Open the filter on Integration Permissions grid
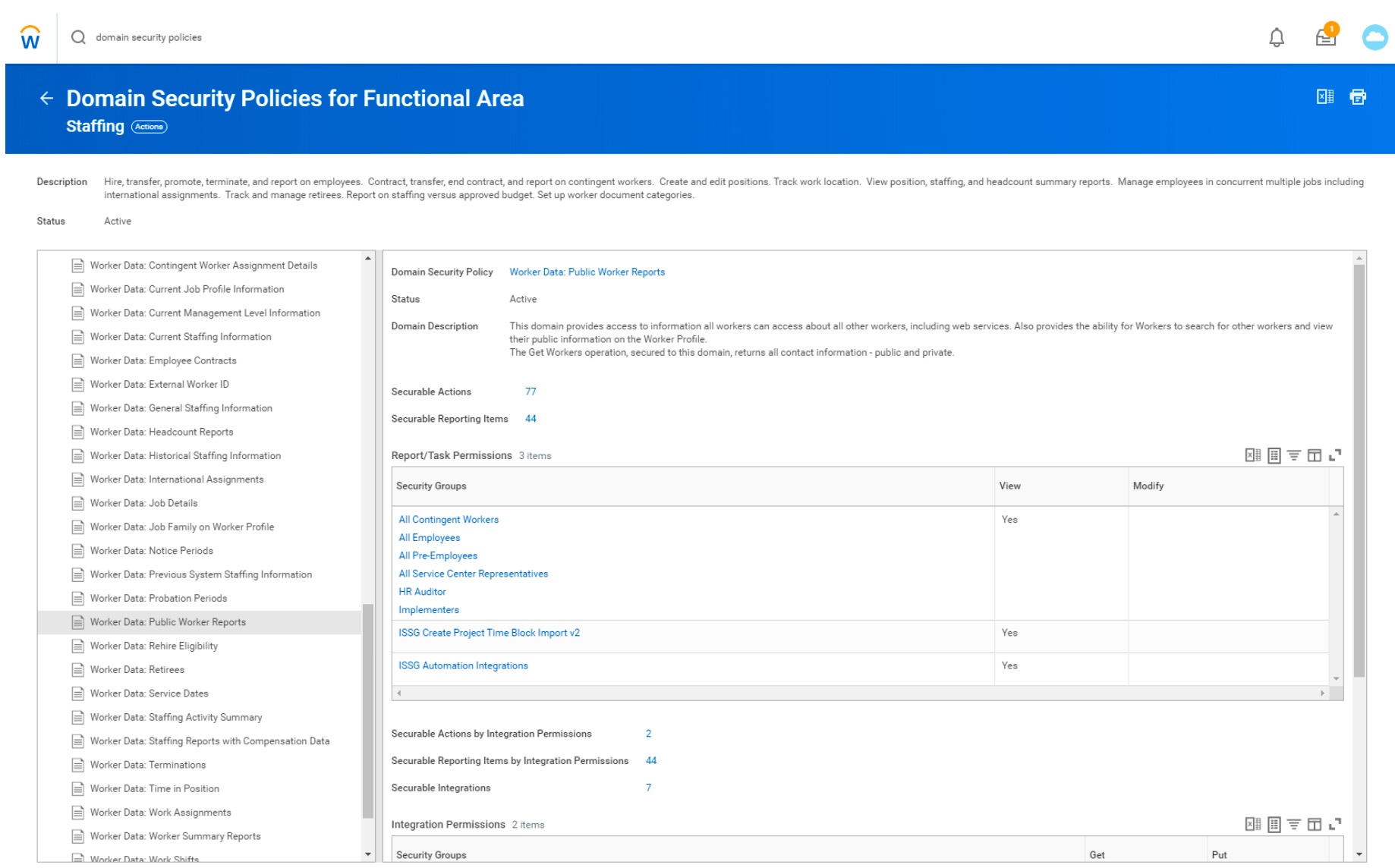1395x868 pixels. click(1294, 824)
